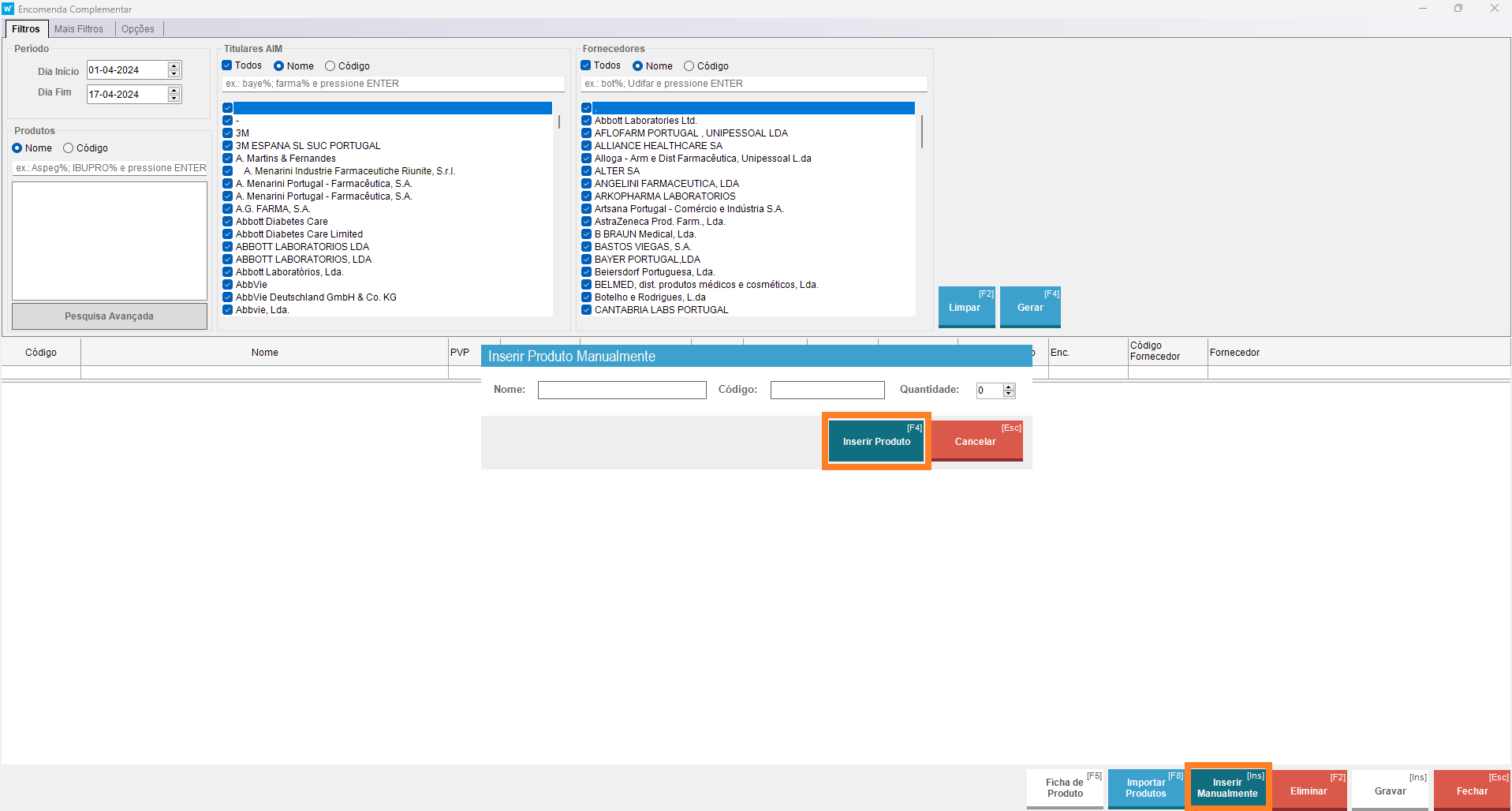Viewport: 1512px width, 811px height.
Task: Open Pesquisa Avançada
Action: pos(109,316)
